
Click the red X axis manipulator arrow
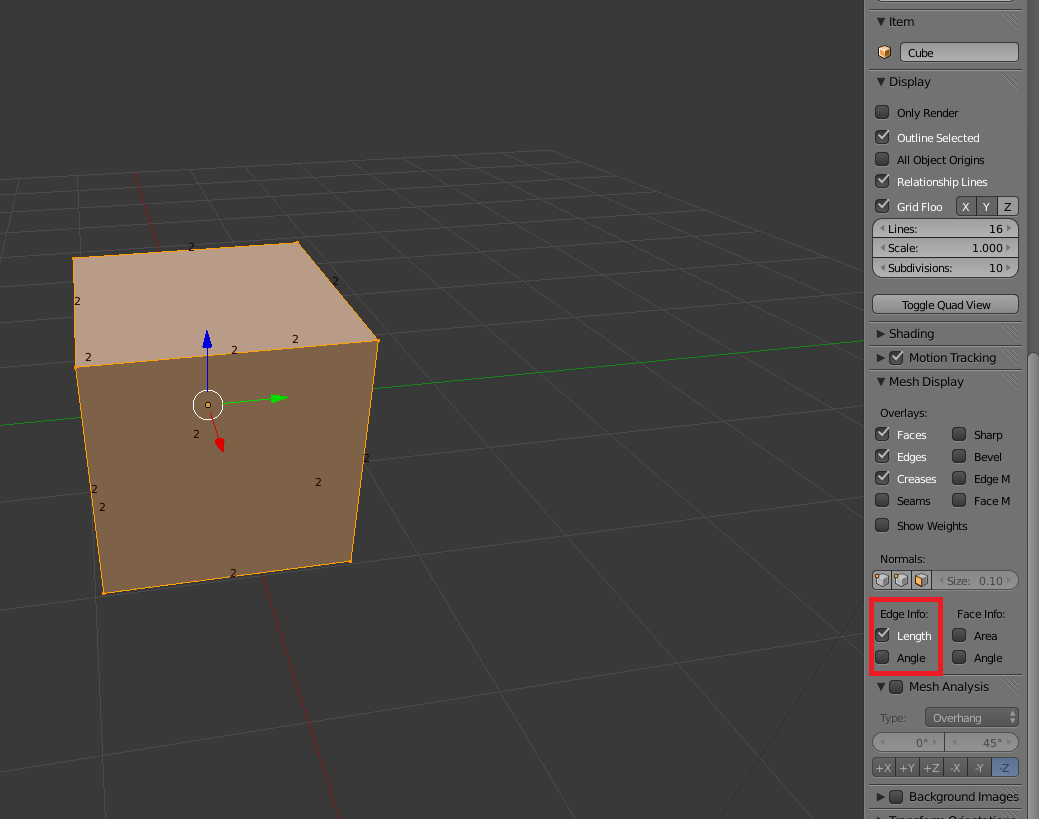pos(219,443)
